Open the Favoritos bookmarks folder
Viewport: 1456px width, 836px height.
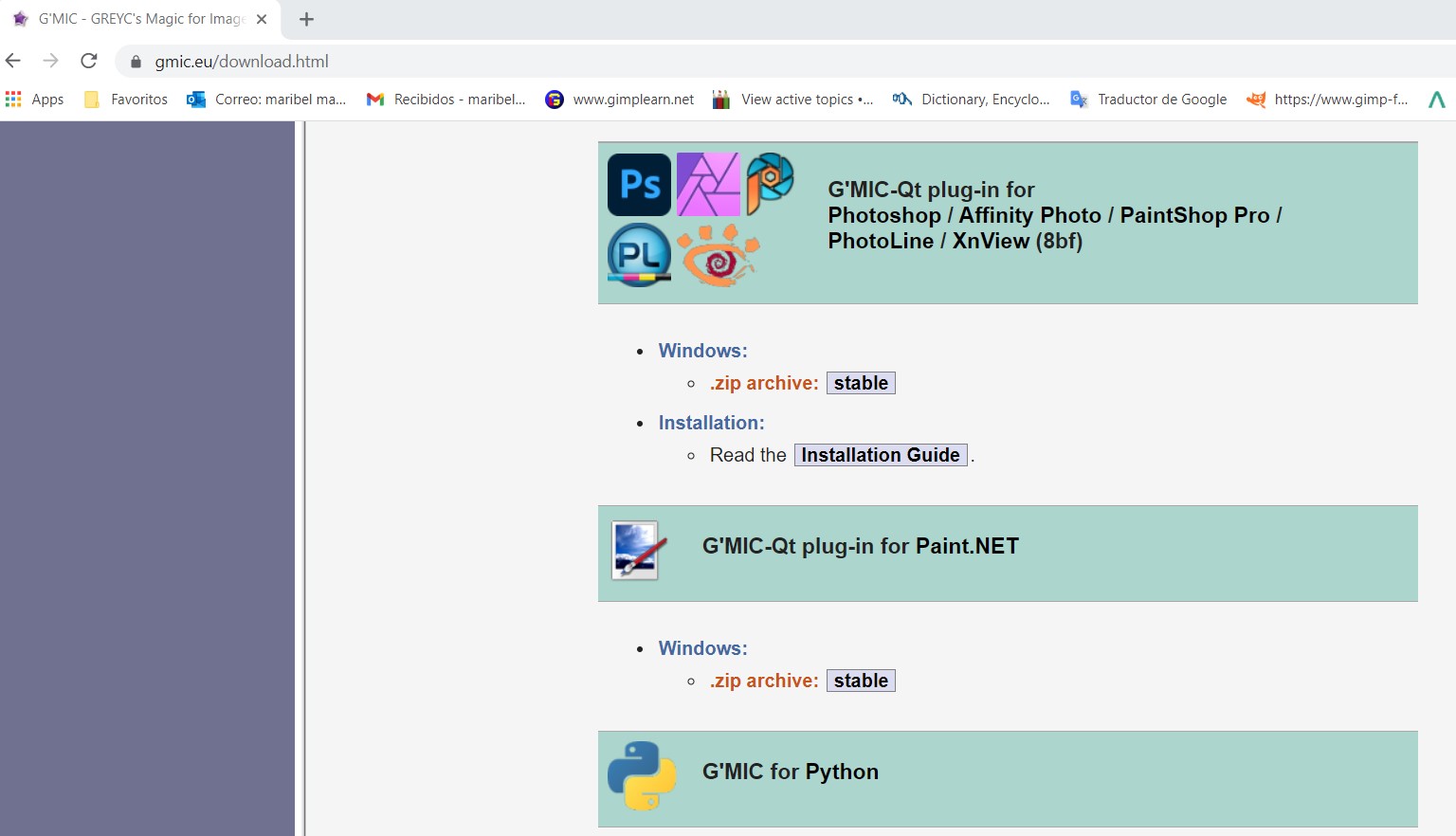click(x=126, y=99)
